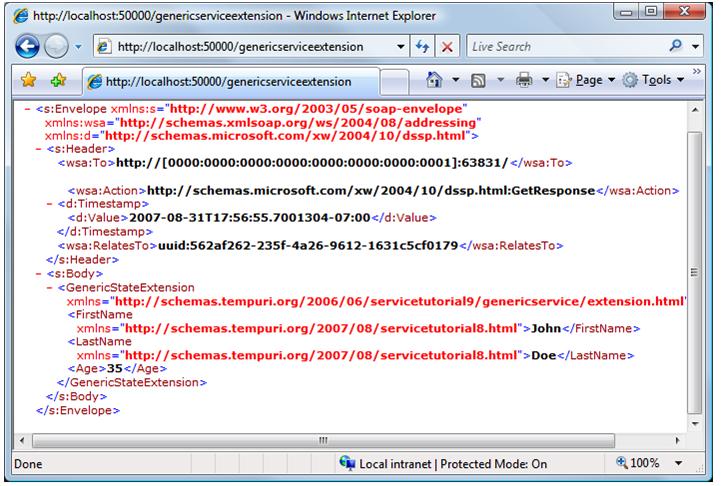
Task: Click the FirstName value John
Action: [546, 328]
